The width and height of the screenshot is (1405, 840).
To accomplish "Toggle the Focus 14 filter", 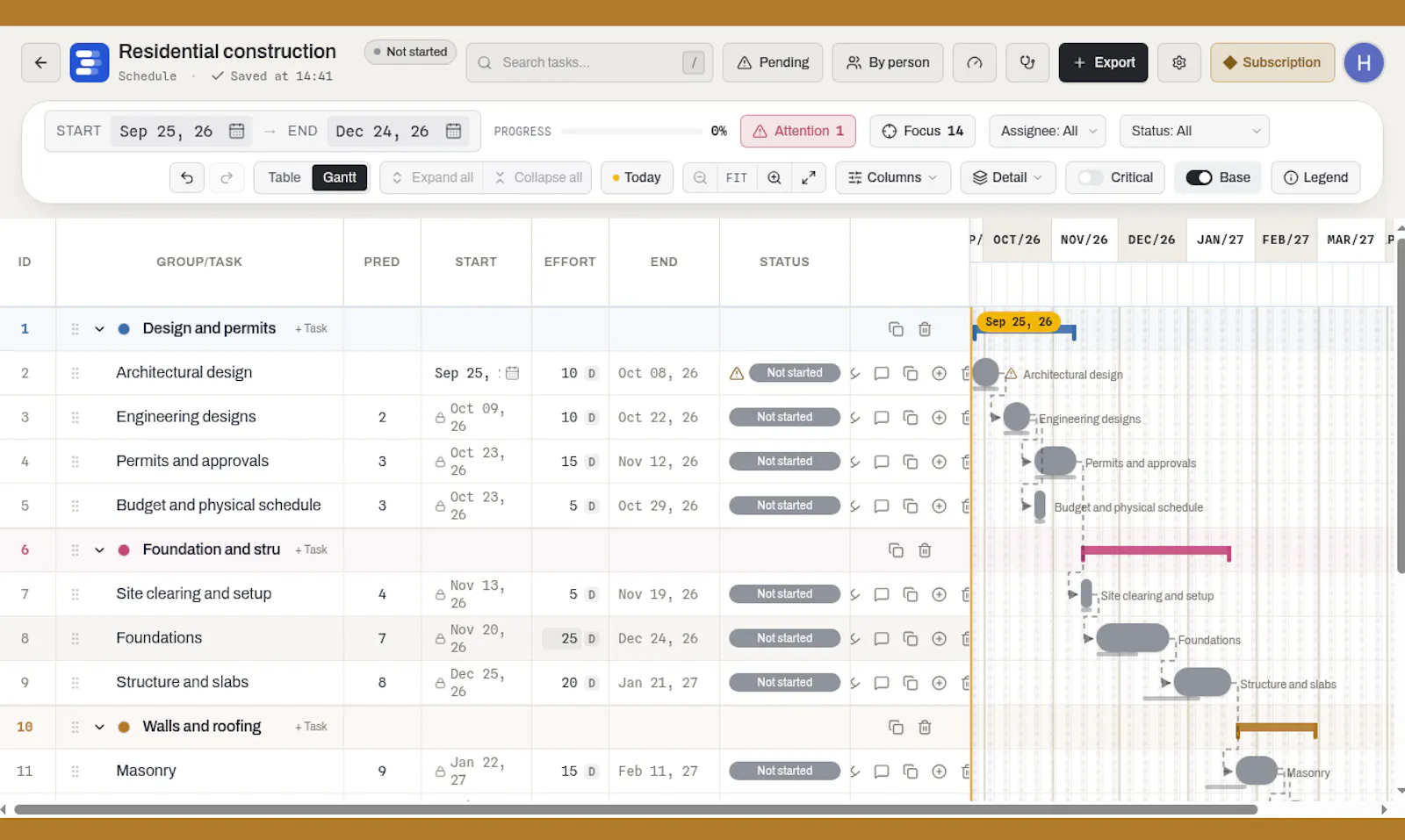I will coord(922,131).
